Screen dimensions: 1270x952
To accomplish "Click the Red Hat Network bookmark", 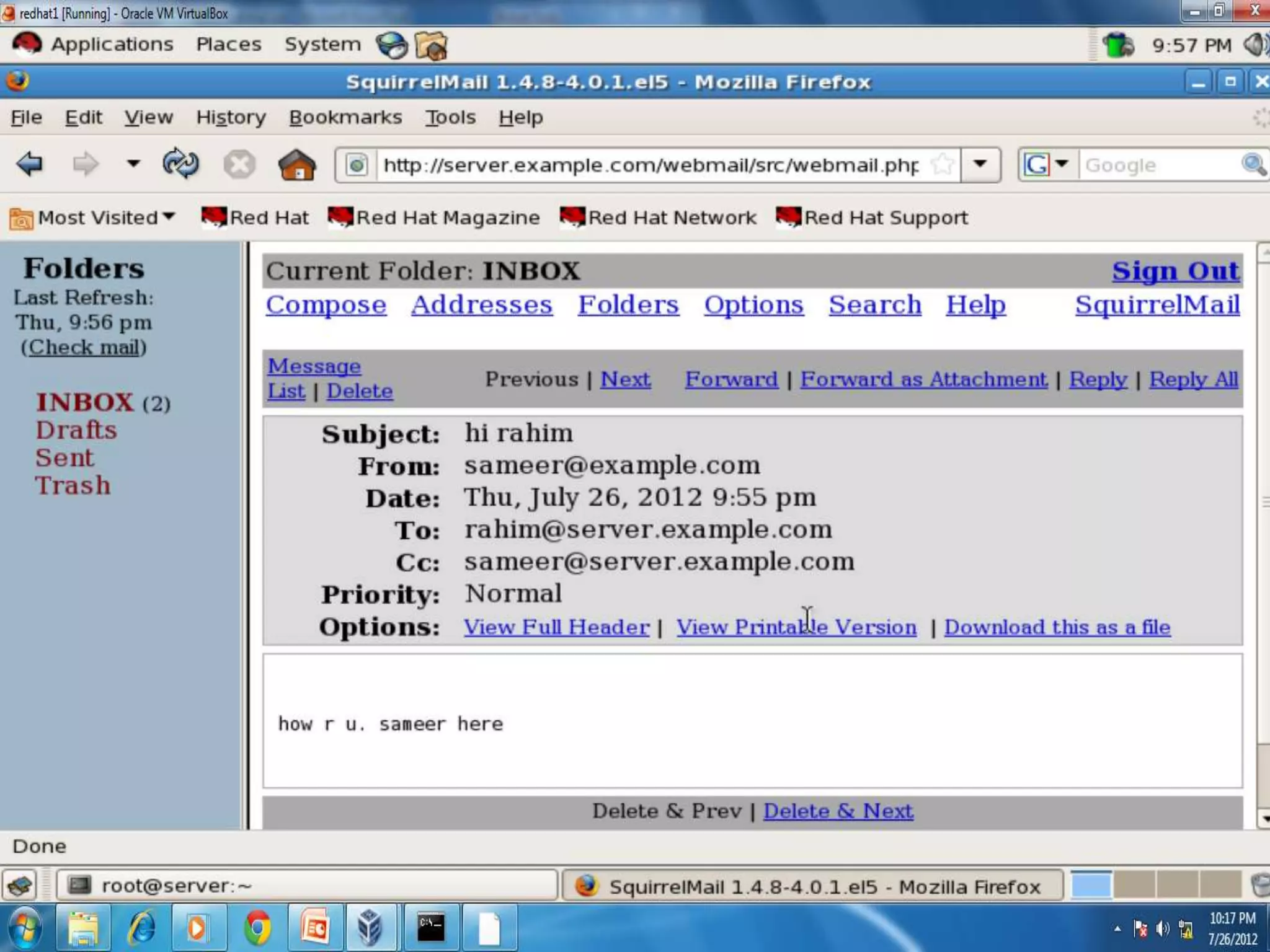I will [x=658, y=218].
